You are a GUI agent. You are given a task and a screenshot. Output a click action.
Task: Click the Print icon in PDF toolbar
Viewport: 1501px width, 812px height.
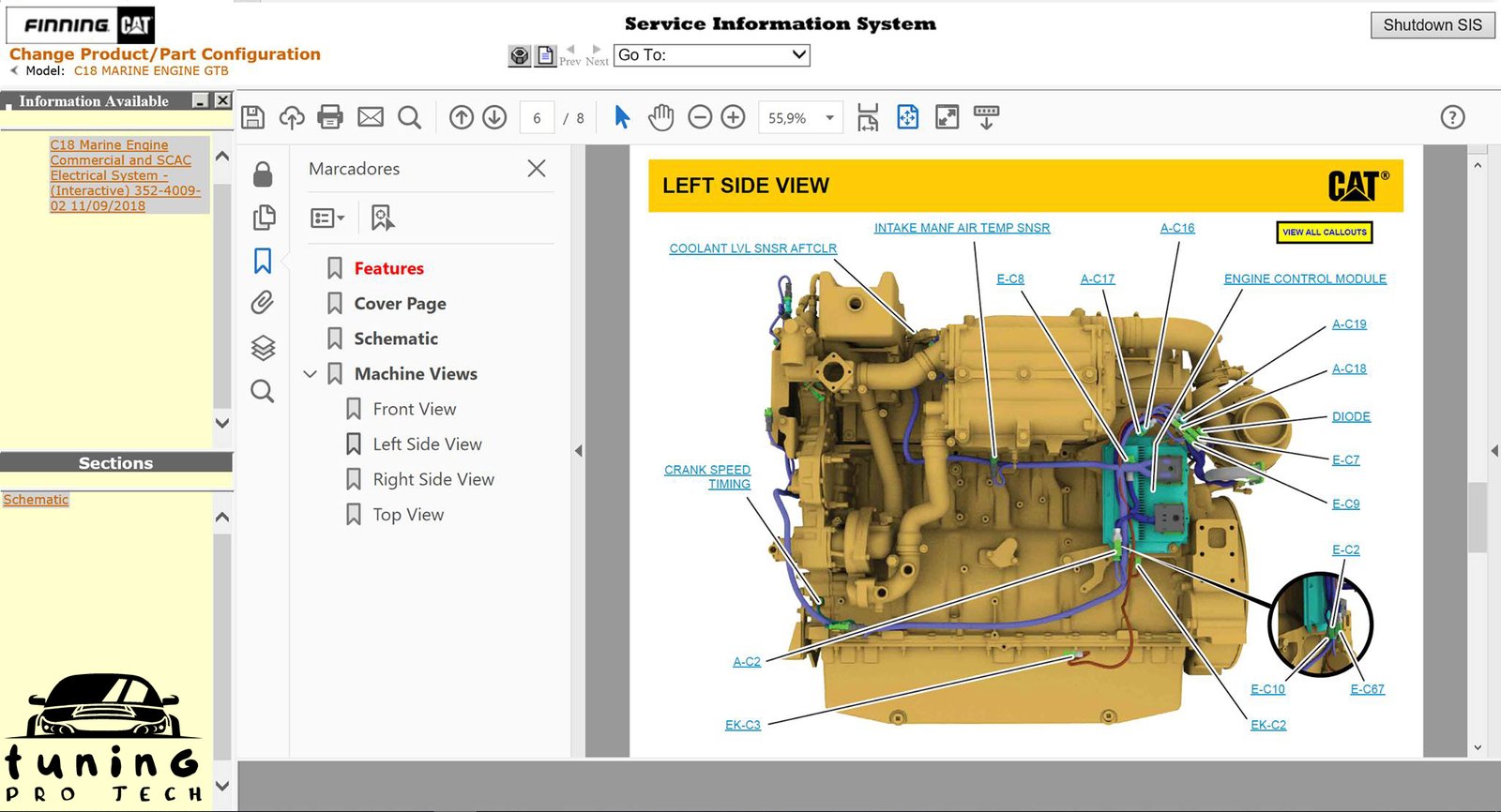[330, 117]
